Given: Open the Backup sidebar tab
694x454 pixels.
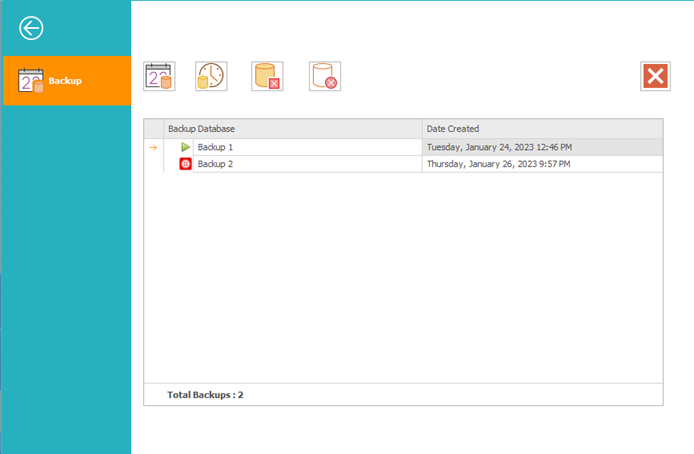Looking at the screenshot, I should coord(67,81).
